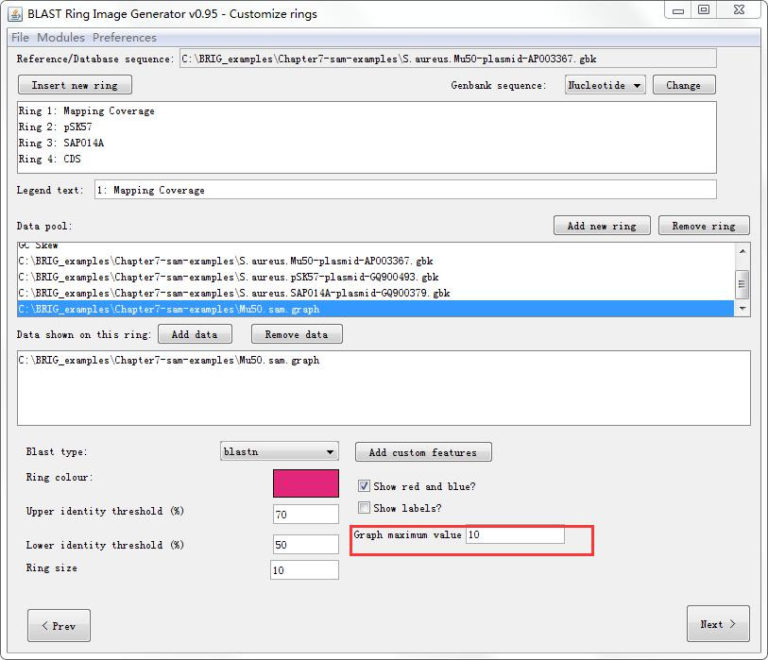The image size is (768, 660).
Task: Select the SAP014A-plasmid-GQ900379.gbk data pool entry
Action: 375,293
